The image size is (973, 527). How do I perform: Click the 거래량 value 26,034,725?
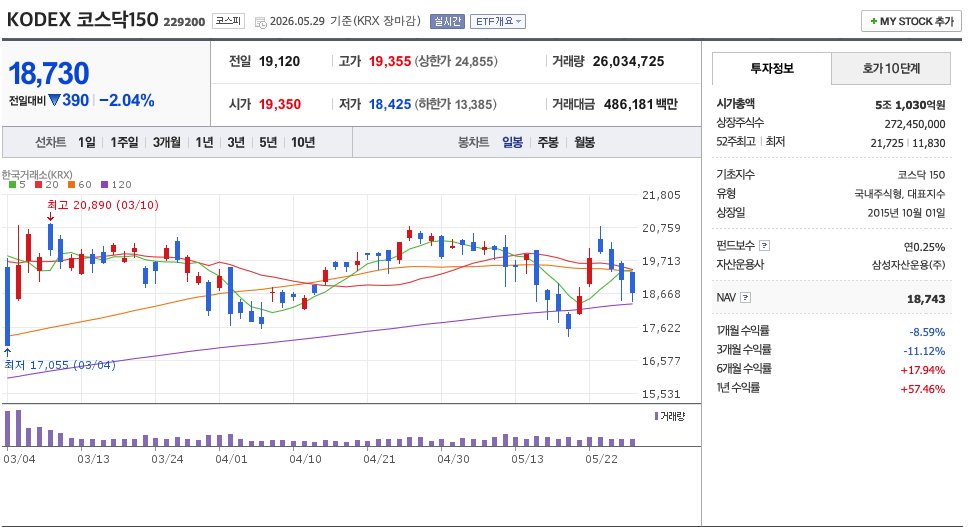pyautogui.click(x=628, y=61)
